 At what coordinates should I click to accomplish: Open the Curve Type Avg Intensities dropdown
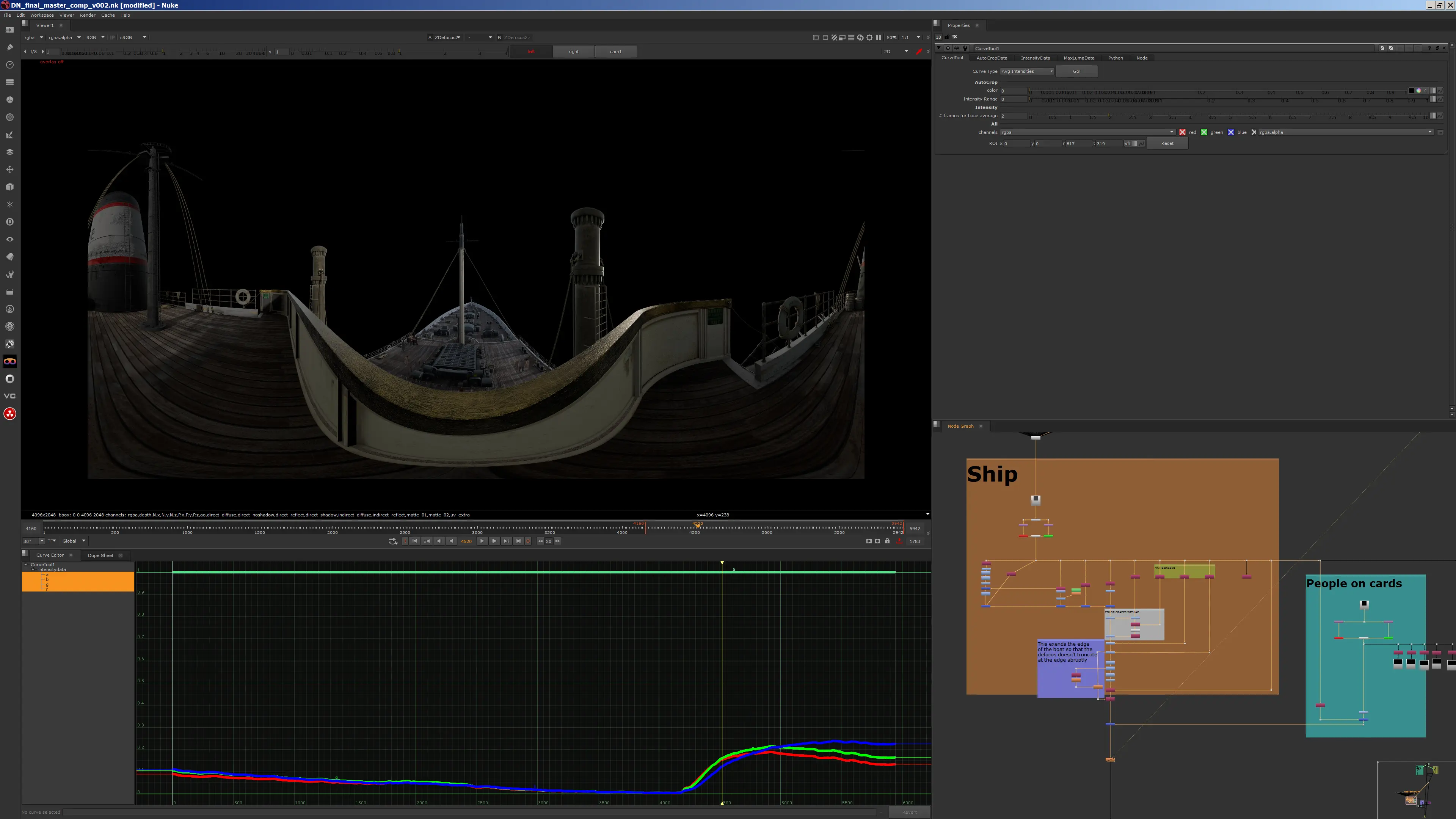(1027, 71)
